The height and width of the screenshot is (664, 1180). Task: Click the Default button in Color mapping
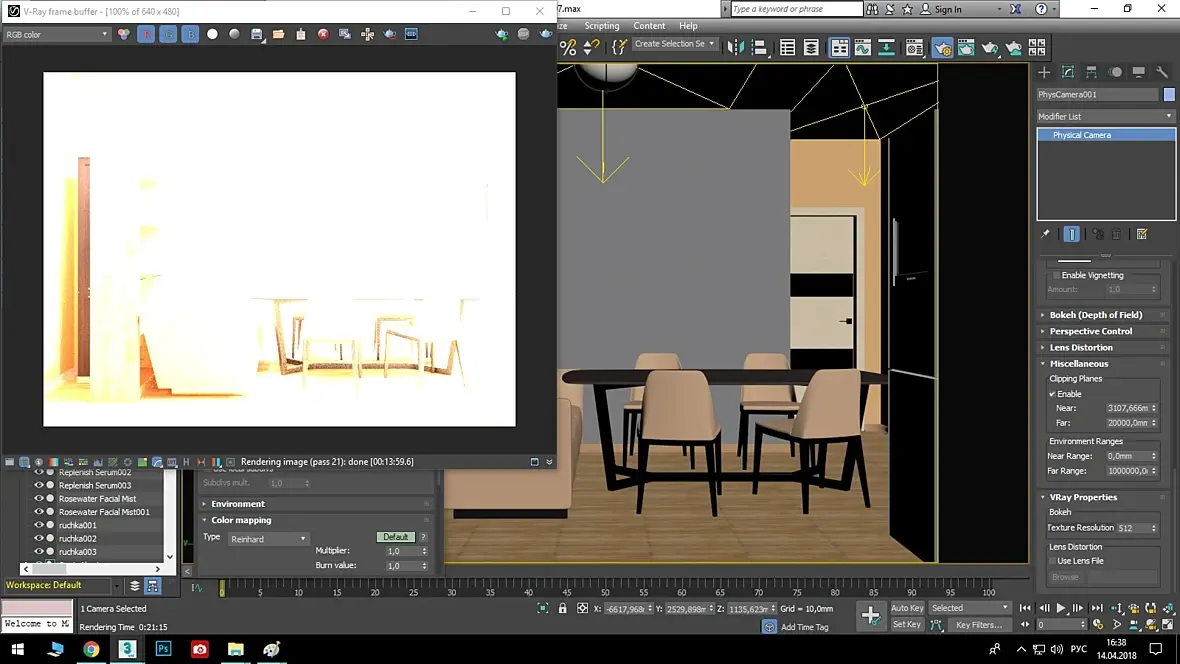point(395,537)
